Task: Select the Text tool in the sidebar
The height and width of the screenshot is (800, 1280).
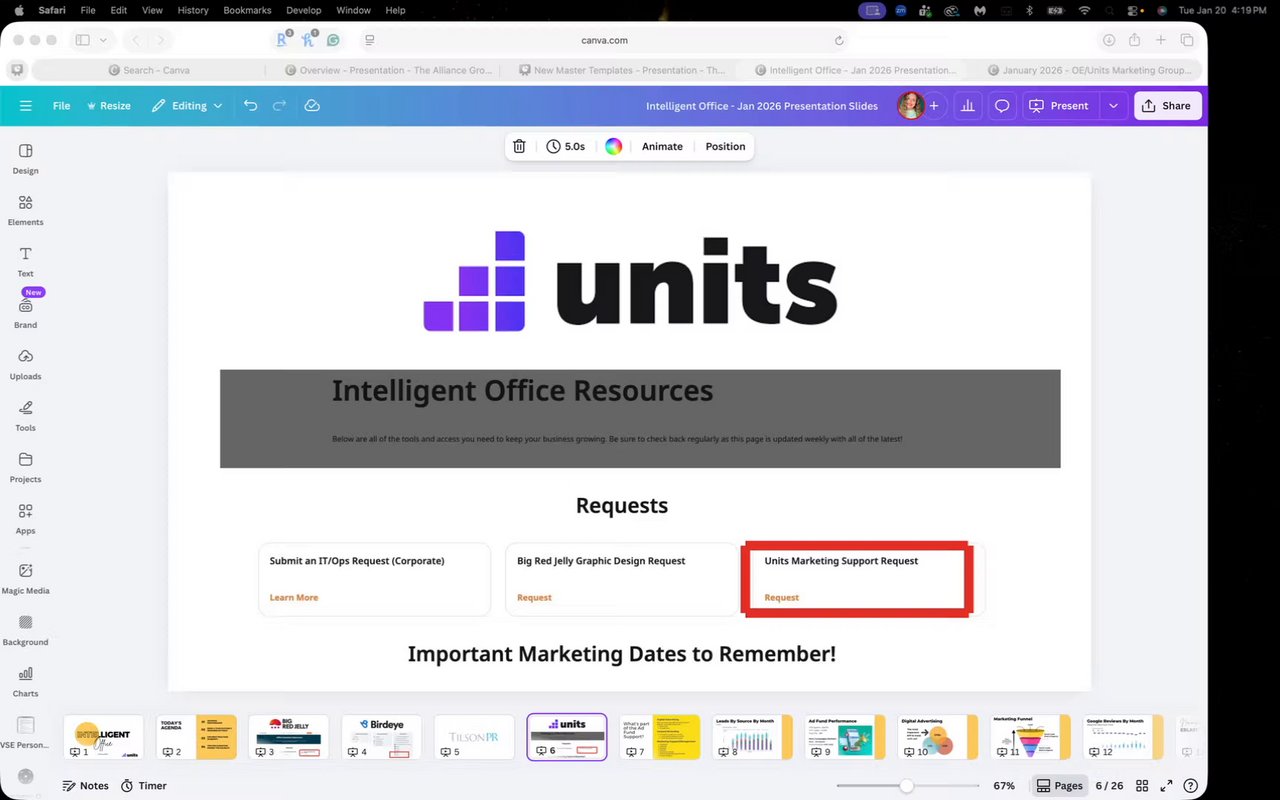Action: click(x=25, y=261)
